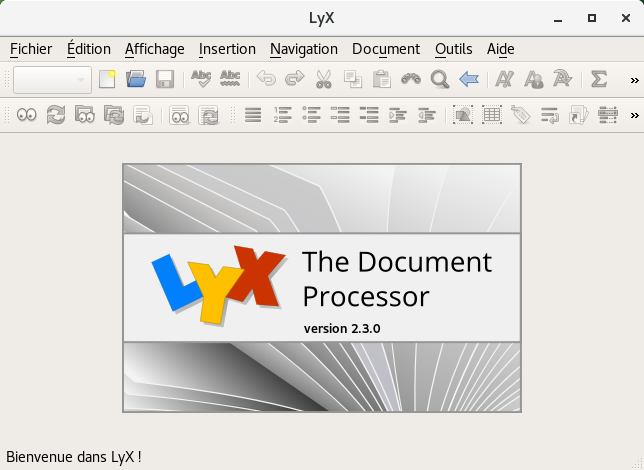The height and width of the screenshot is (470, 644).
Task: Apply default paragraph layout icon
Action: pos(253,115)
